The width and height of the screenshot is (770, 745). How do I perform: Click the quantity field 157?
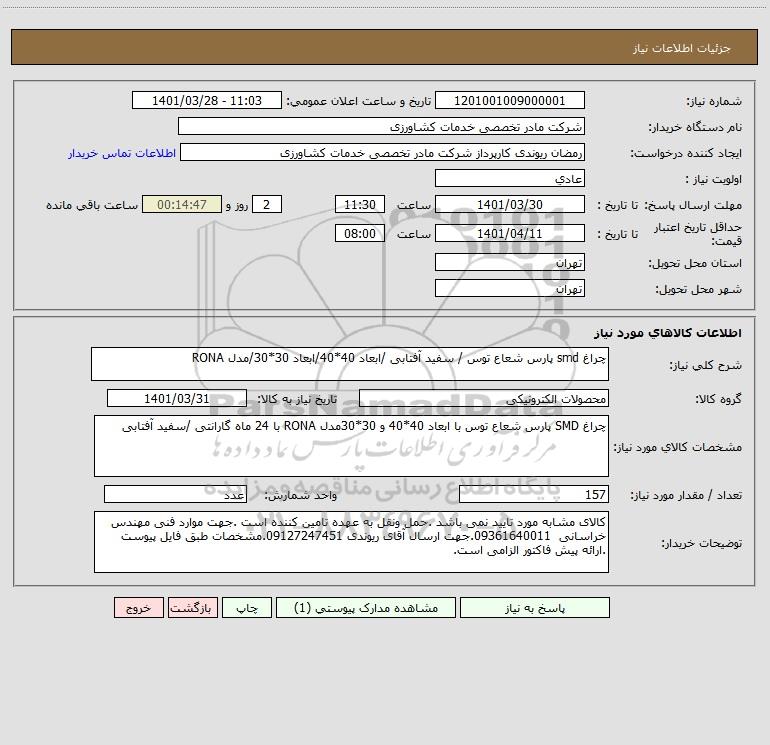point(534,494)
